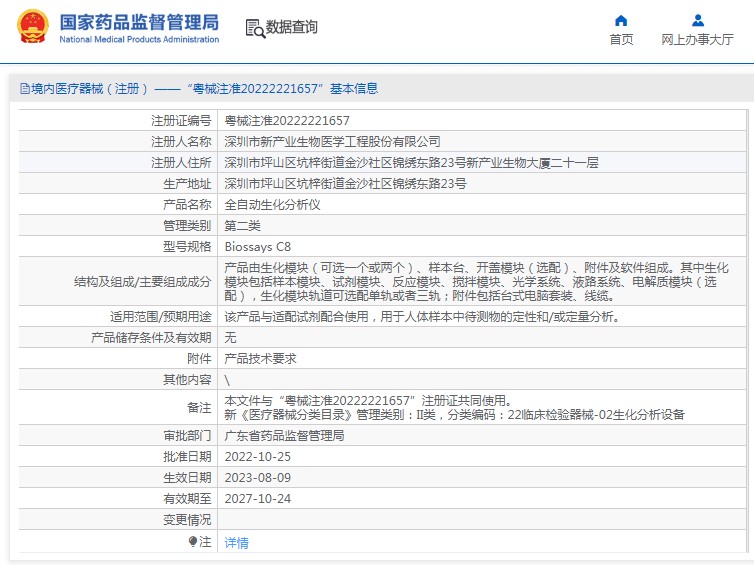The image size is (754, 565).
Task: Click the 管理类别 label
Action: point(187,226)
